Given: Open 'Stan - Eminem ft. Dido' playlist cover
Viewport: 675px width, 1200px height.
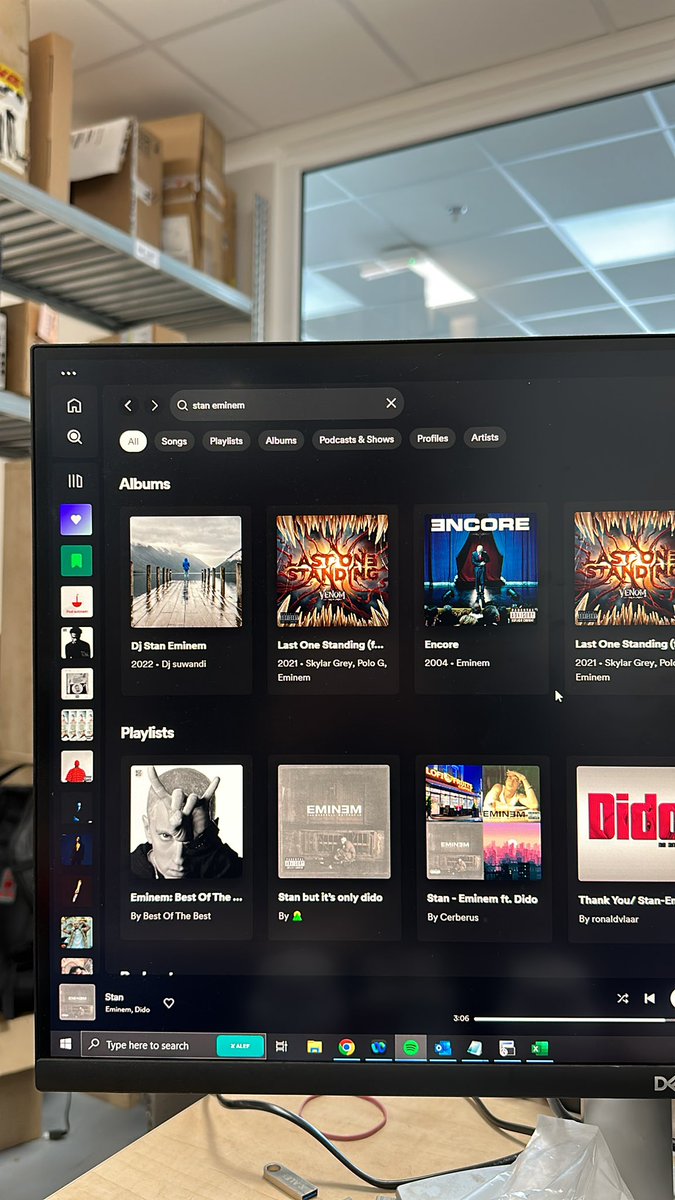Looking at the screenshot, I should pos(483,822).
